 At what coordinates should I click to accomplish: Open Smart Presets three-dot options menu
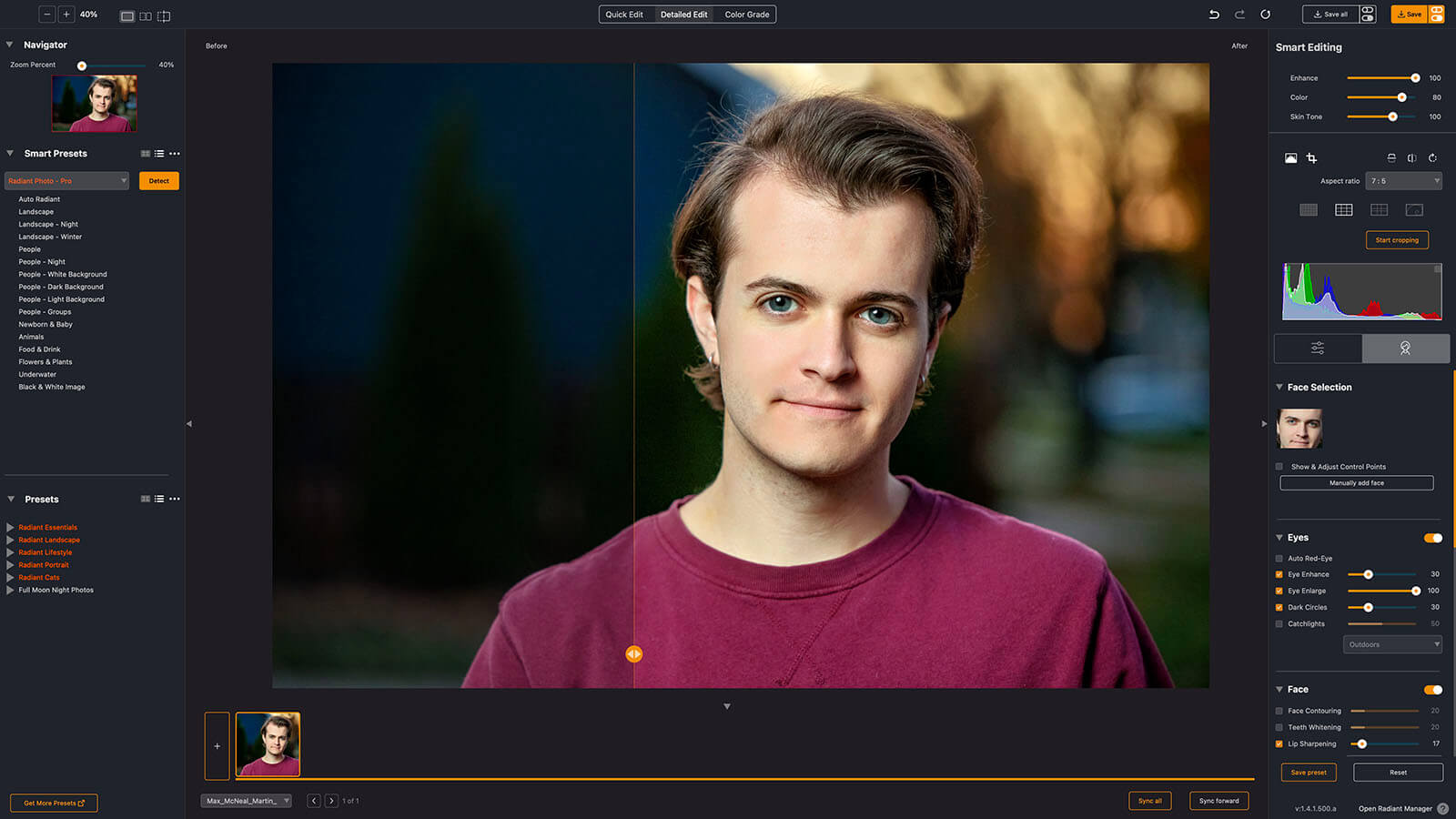175,154
